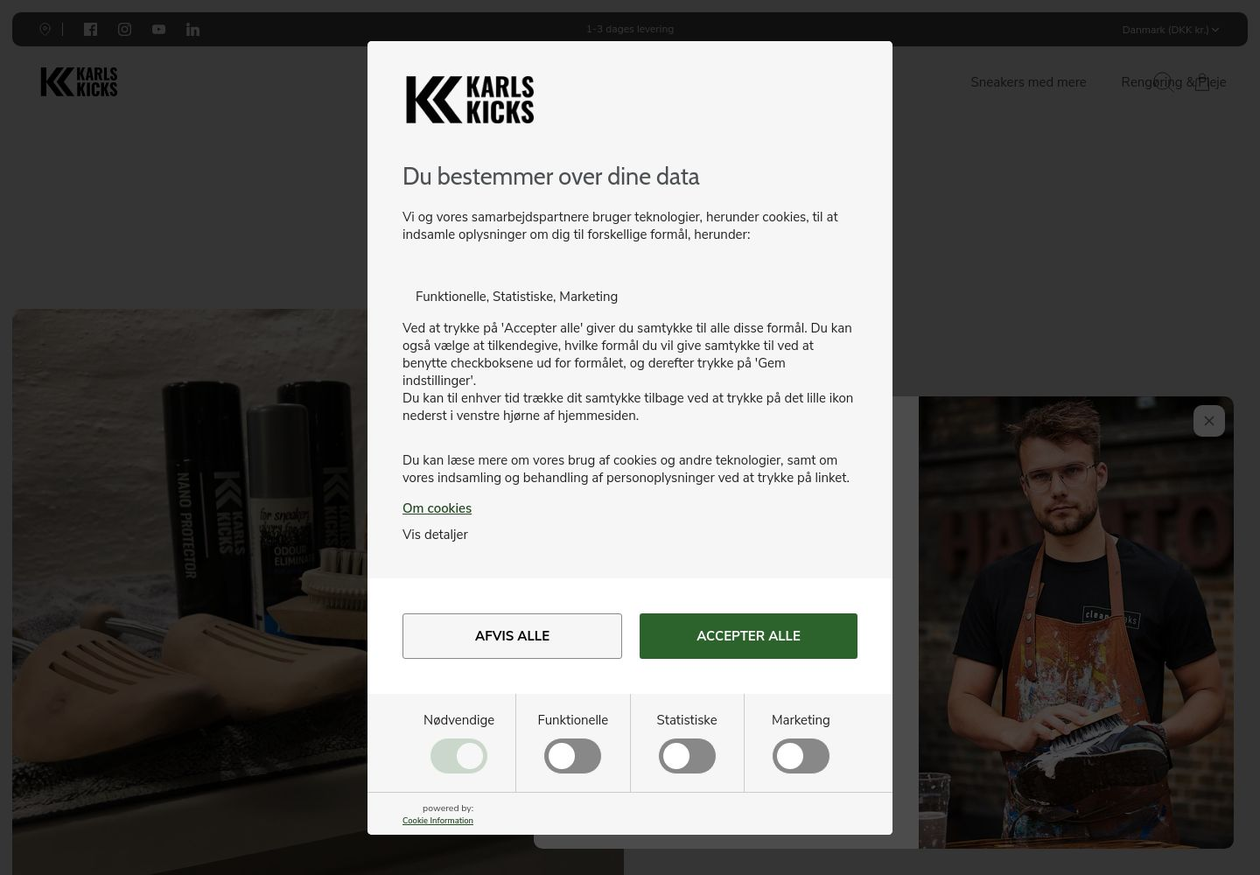Open the YouTube icon in top bar
This screenshot has height=875, width=1260.
tap(159, 29)
